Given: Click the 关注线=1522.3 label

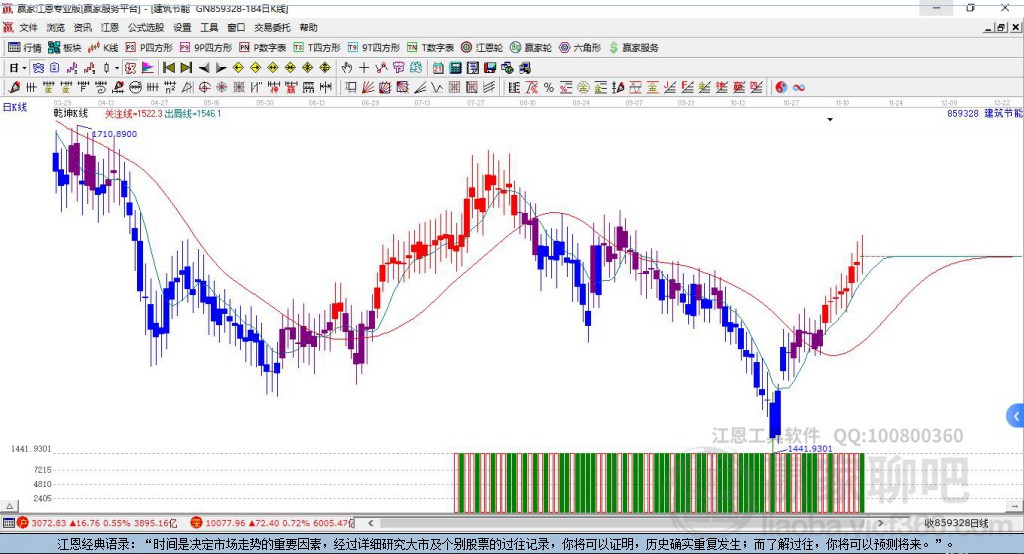Looking at the screenshot, I should (134, 114).
